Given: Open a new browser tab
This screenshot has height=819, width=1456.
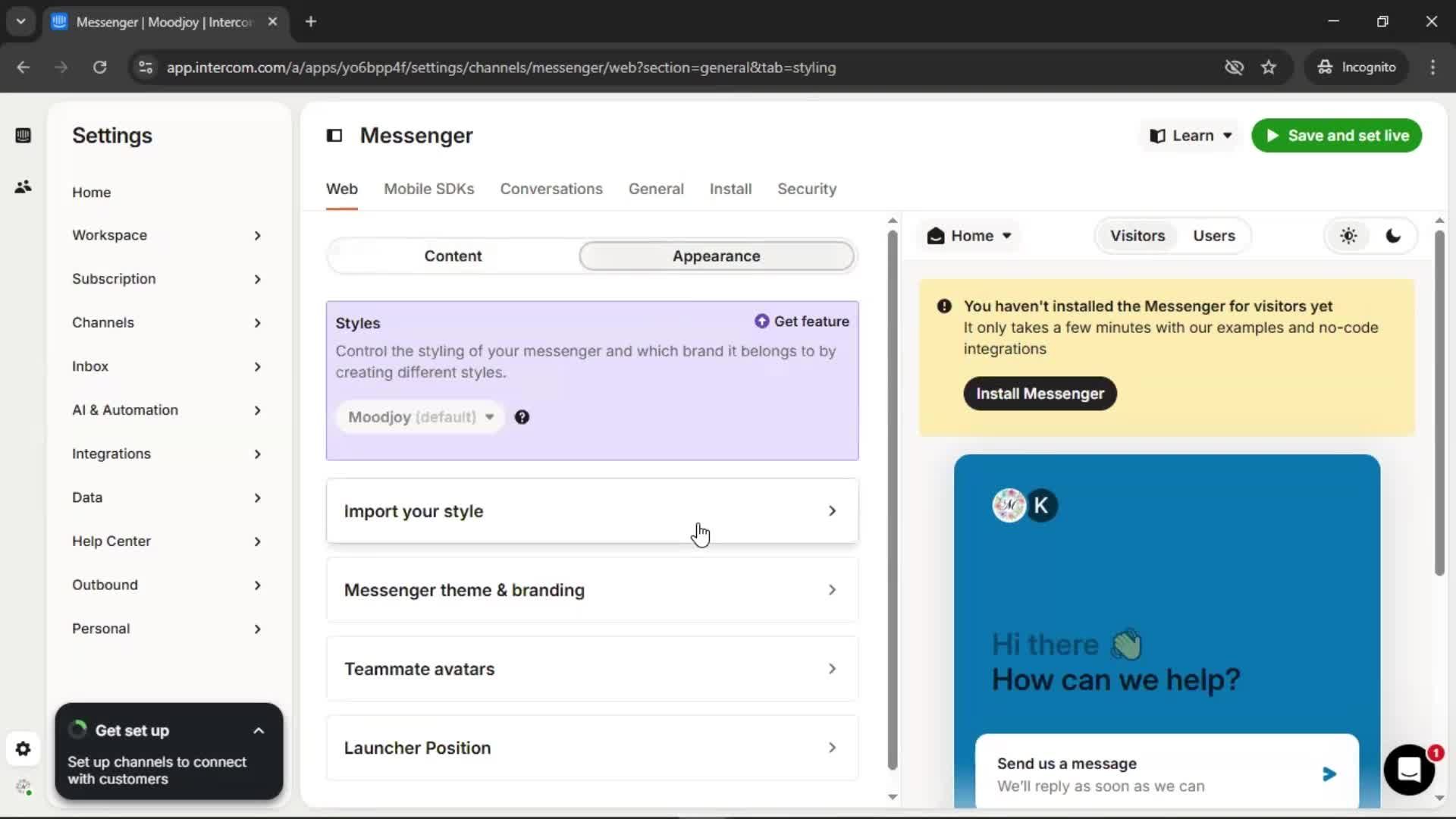Looking at the screenshot, I should 311,22.
